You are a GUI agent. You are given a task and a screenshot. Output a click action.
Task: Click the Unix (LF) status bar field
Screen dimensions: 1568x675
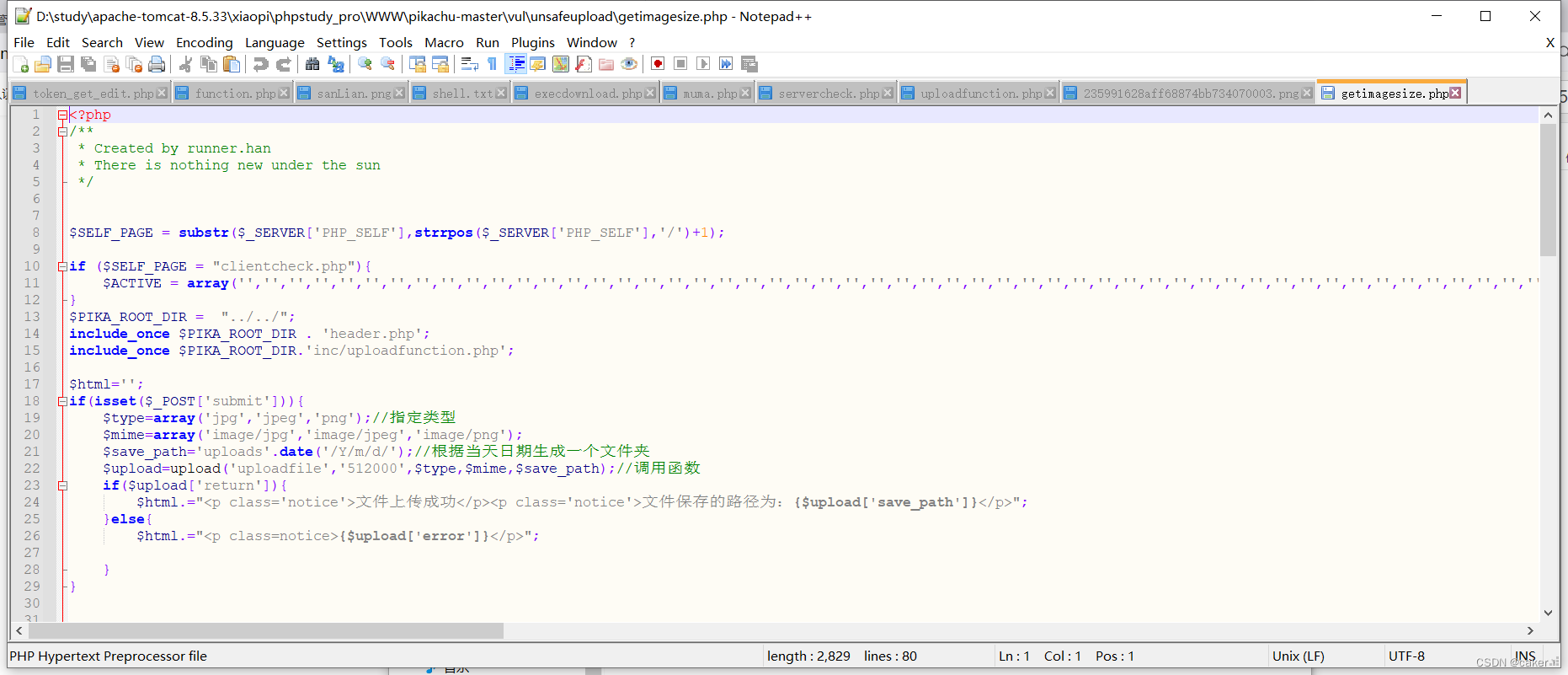click(1298, 656)
